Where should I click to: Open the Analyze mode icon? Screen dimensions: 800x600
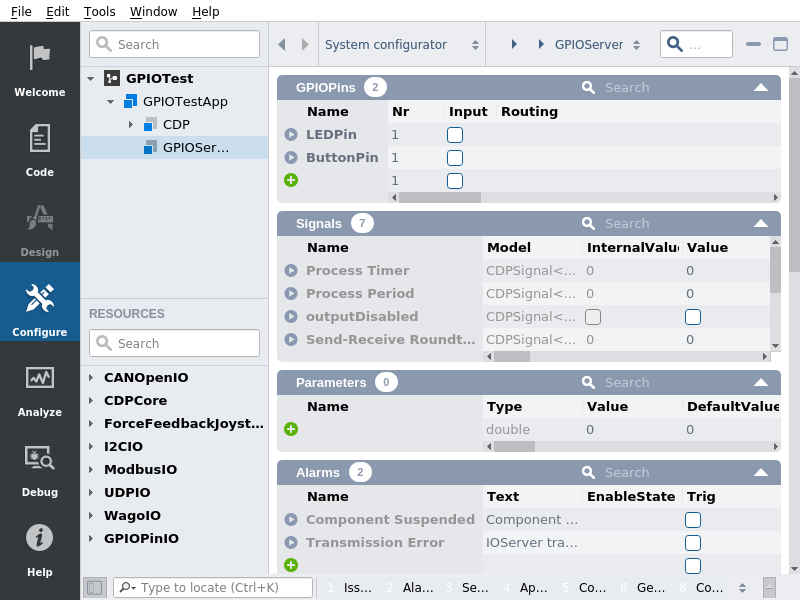[x=39, y=378]
